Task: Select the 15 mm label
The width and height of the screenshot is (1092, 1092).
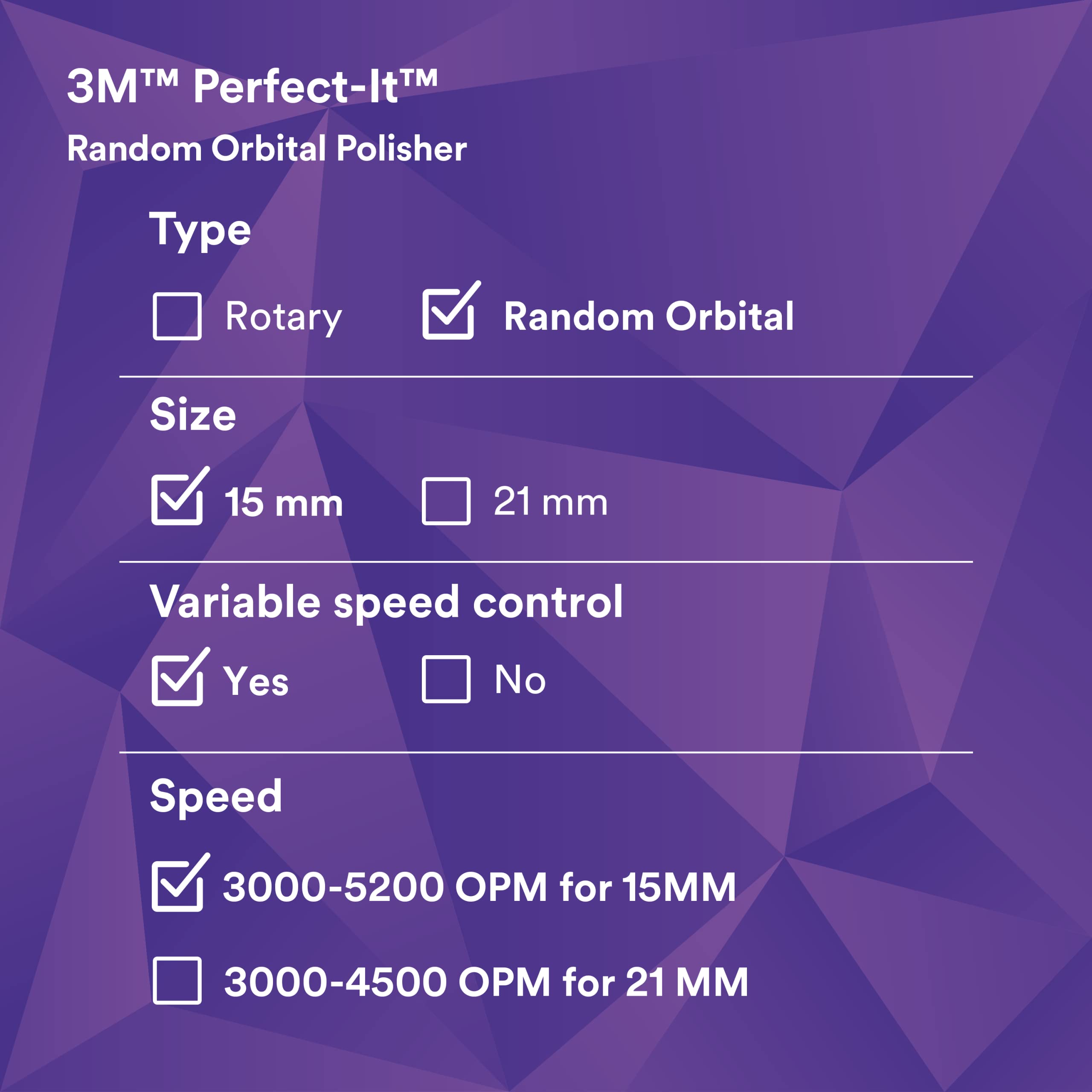Action: click(284, 502)
